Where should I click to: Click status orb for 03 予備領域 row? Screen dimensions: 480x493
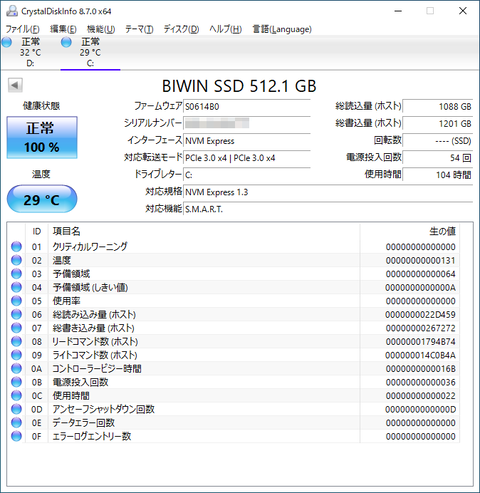16,274
